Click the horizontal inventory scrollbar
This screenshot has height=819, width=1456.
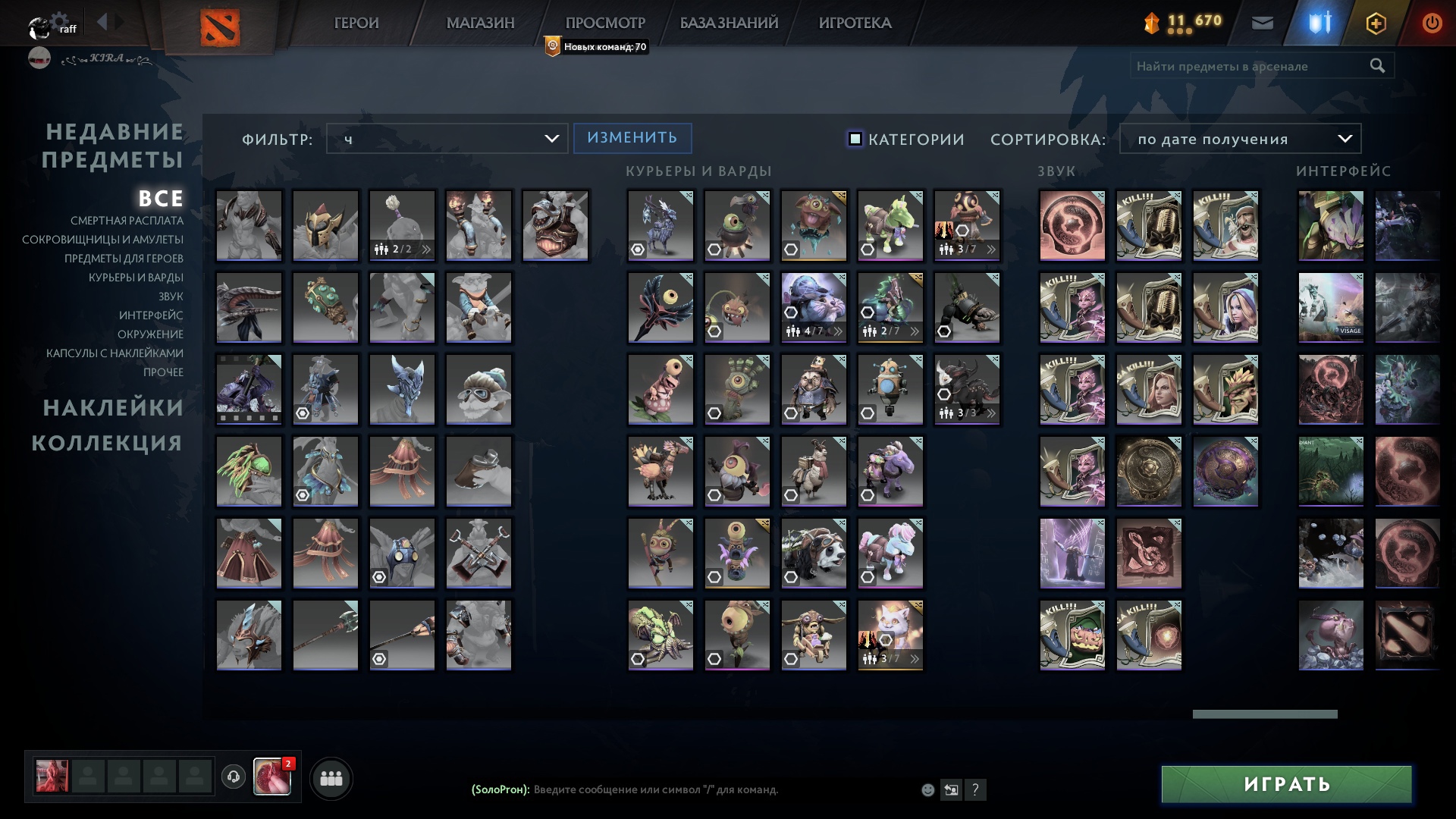1265,714
